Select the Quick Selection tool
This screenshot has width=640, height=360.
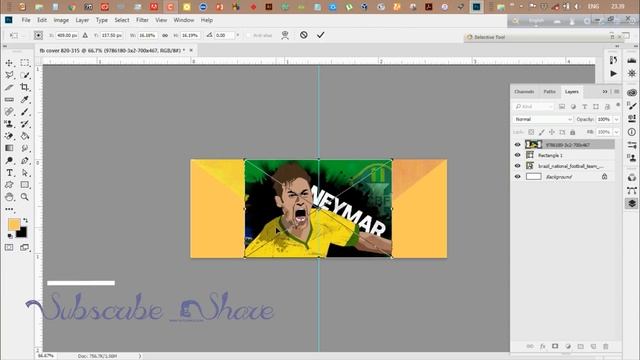tap(24, 75)
